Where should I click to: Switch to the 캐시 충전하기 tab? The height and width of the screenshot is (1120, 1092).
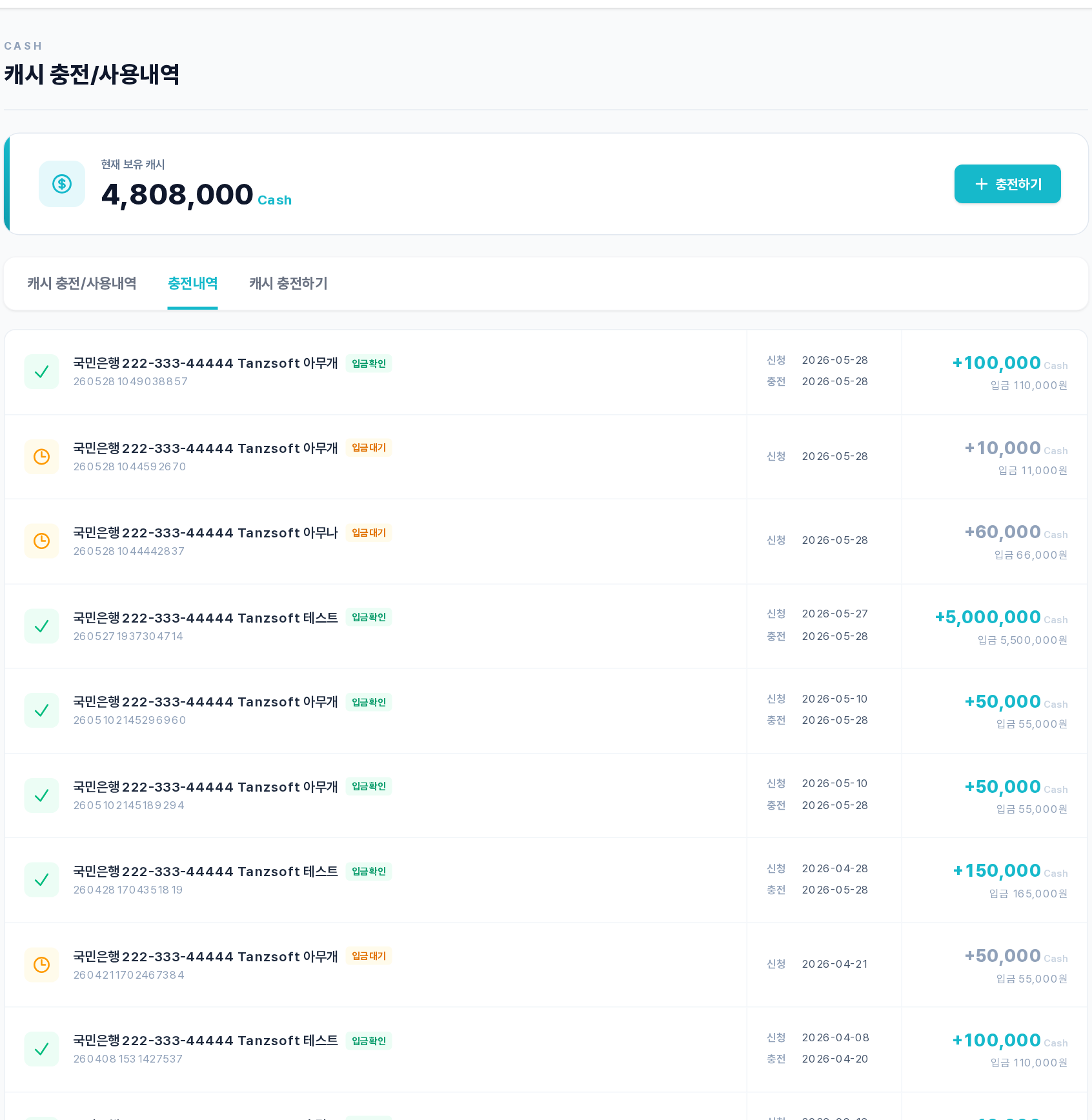coord(288,283)
